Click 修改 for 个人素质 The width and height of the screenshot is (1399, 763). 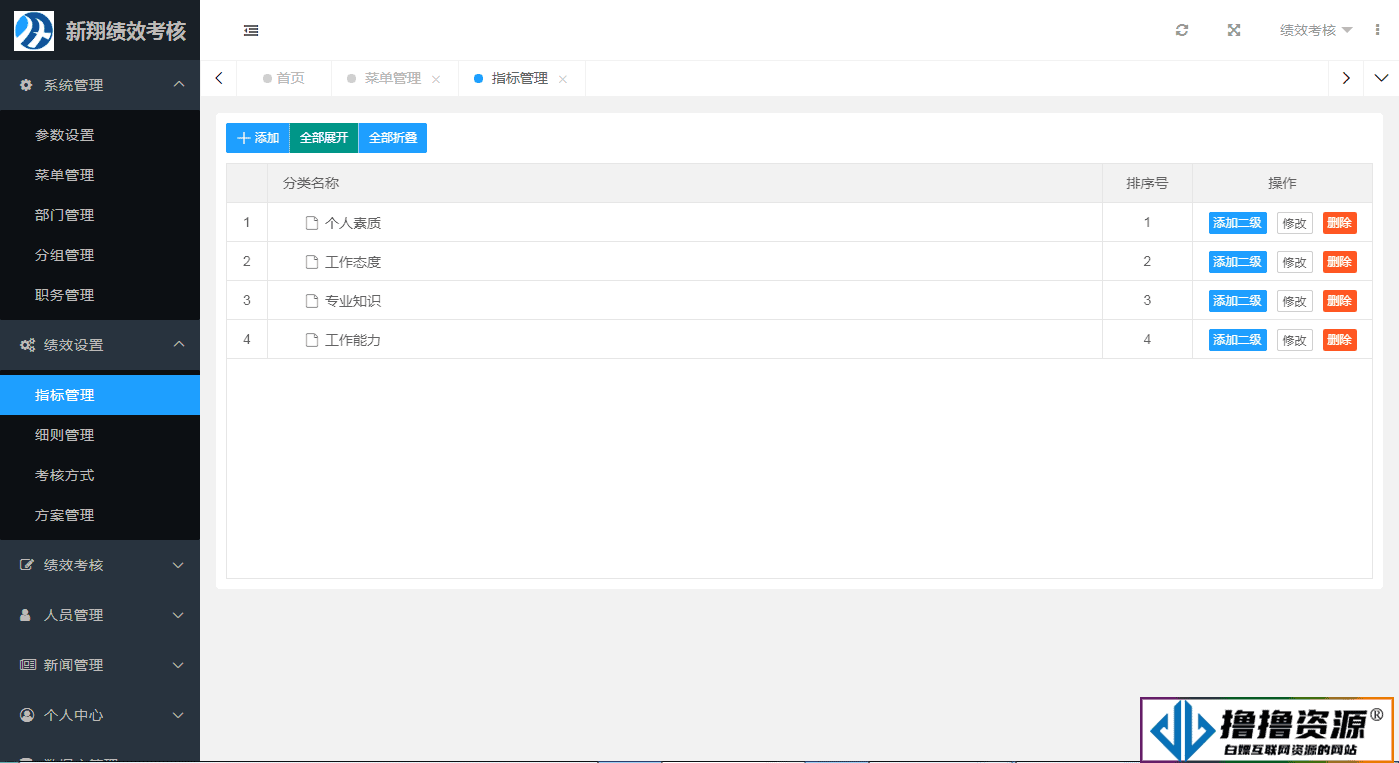pyautogui.click(x=1295, y=223)
